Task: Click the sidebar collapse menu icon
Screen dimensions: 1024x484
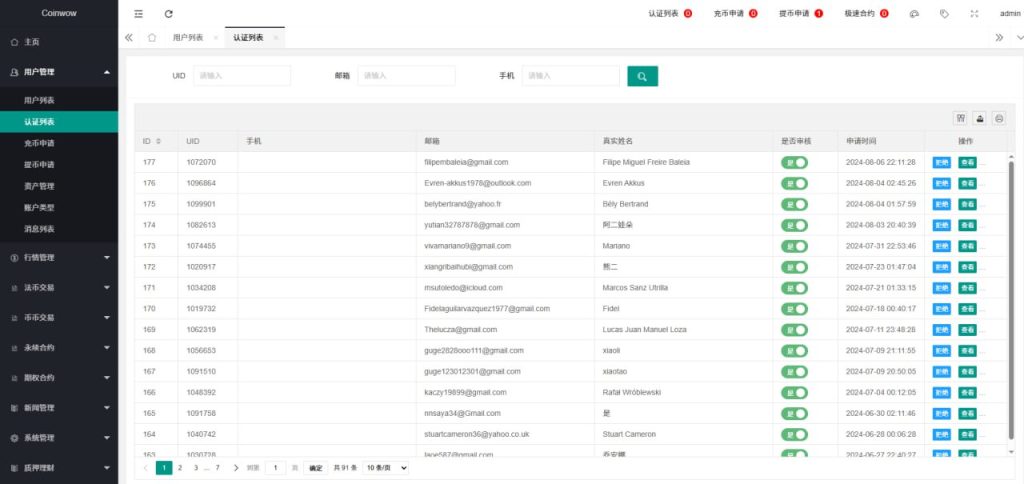Action: 138,14
